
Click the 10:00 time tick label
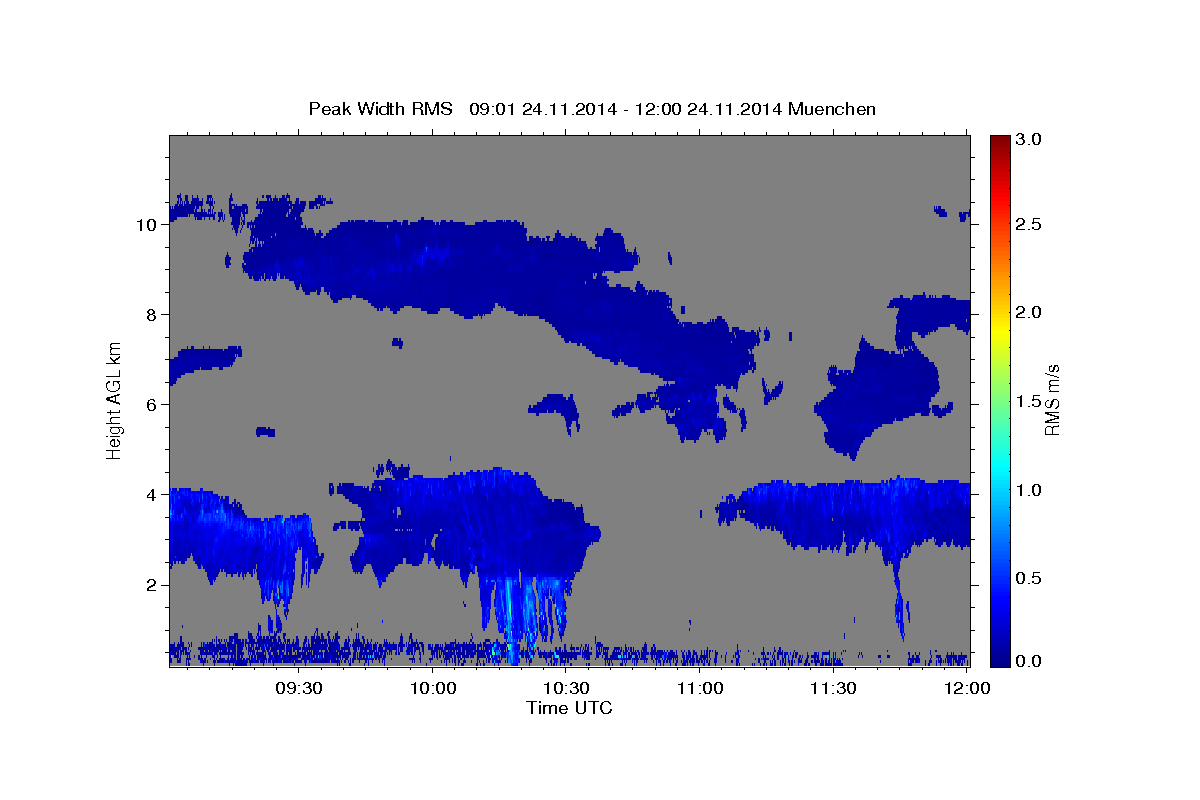tap(433, 688)
